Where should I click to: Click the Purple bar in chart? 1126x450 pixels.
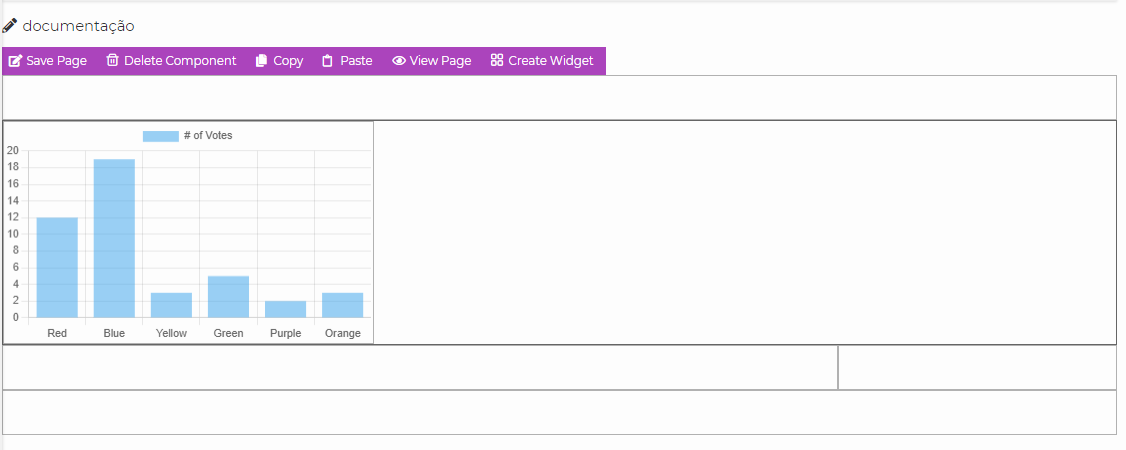pyautogui.click(x=285, y=309)
